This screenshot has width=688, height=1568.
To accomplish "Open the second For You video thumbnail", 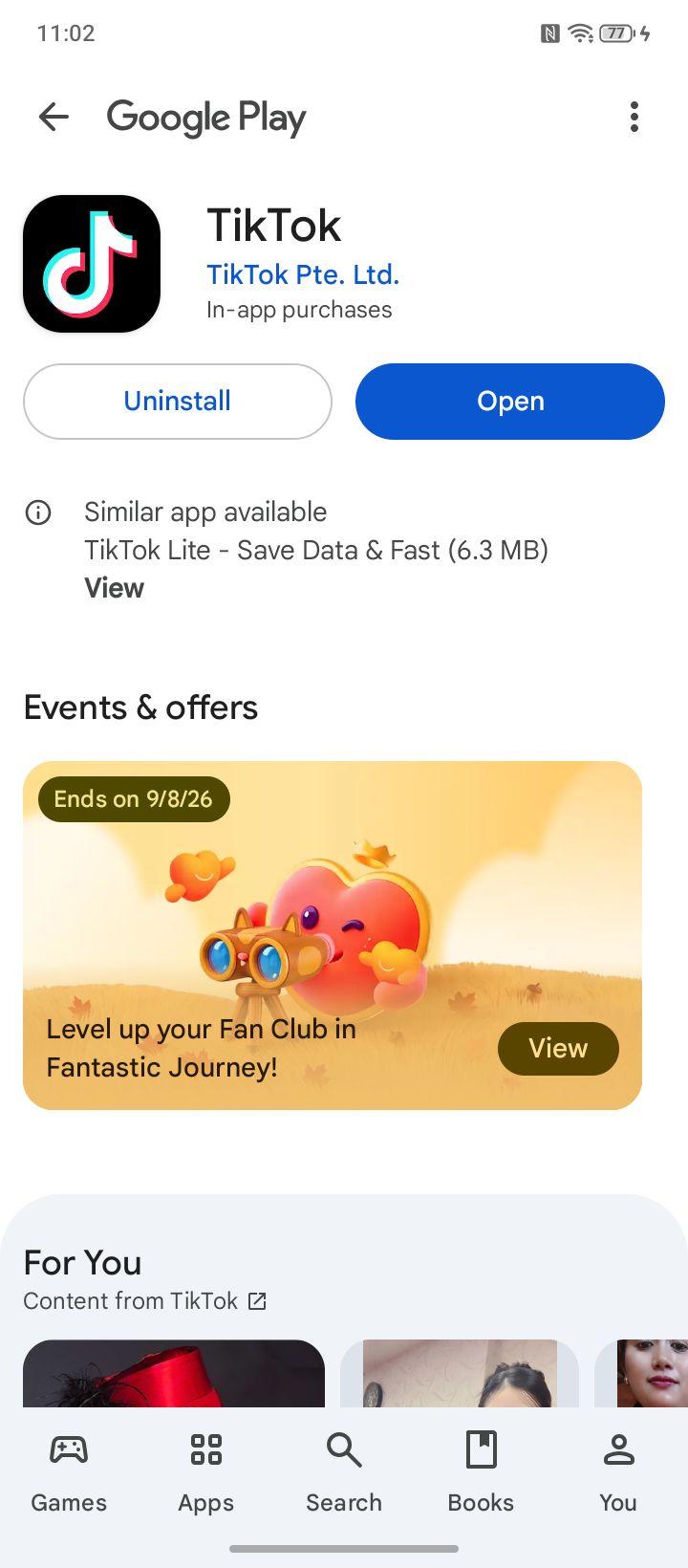I will [x=460, y=1373].
